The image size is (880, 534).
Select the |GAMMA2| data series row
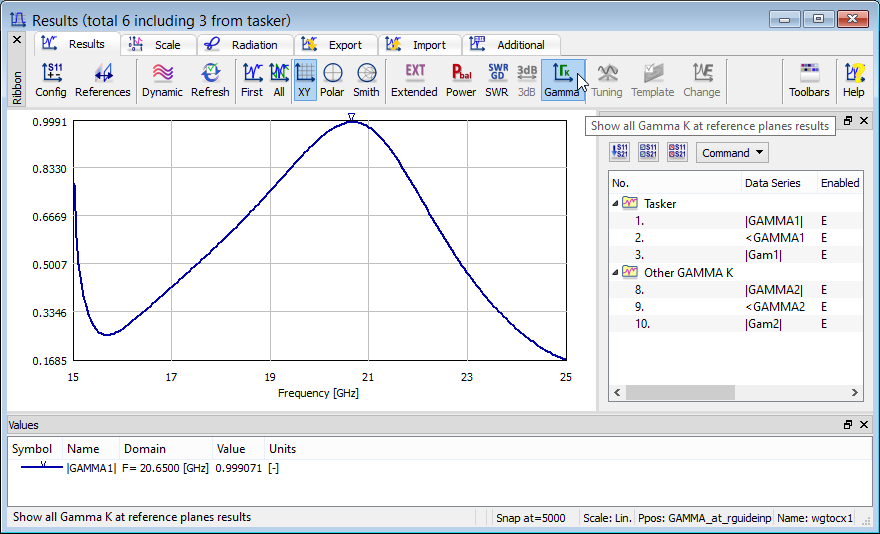point(774,290)
